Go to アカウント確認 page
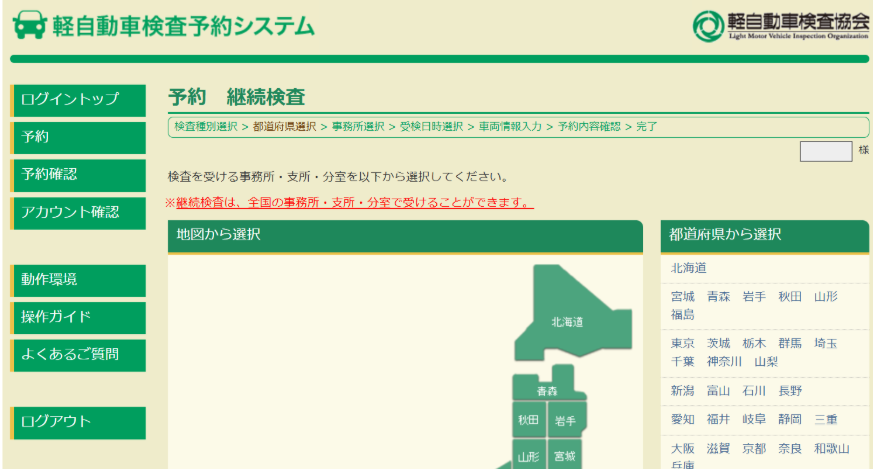873x469 pixels. (x=79, y=213)
